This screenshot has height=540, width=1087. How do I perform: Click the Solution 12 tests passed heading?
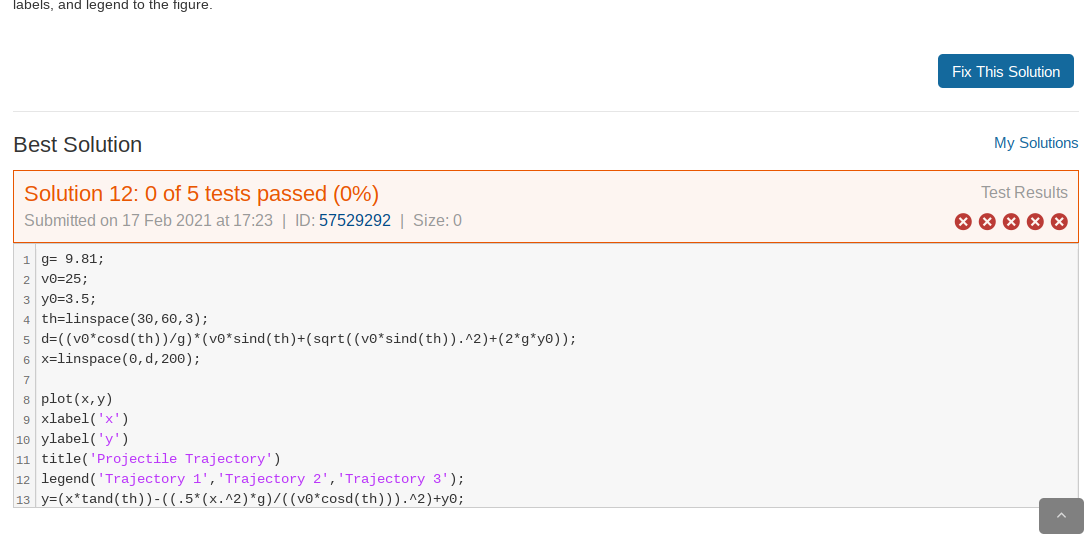pos(201,194)
